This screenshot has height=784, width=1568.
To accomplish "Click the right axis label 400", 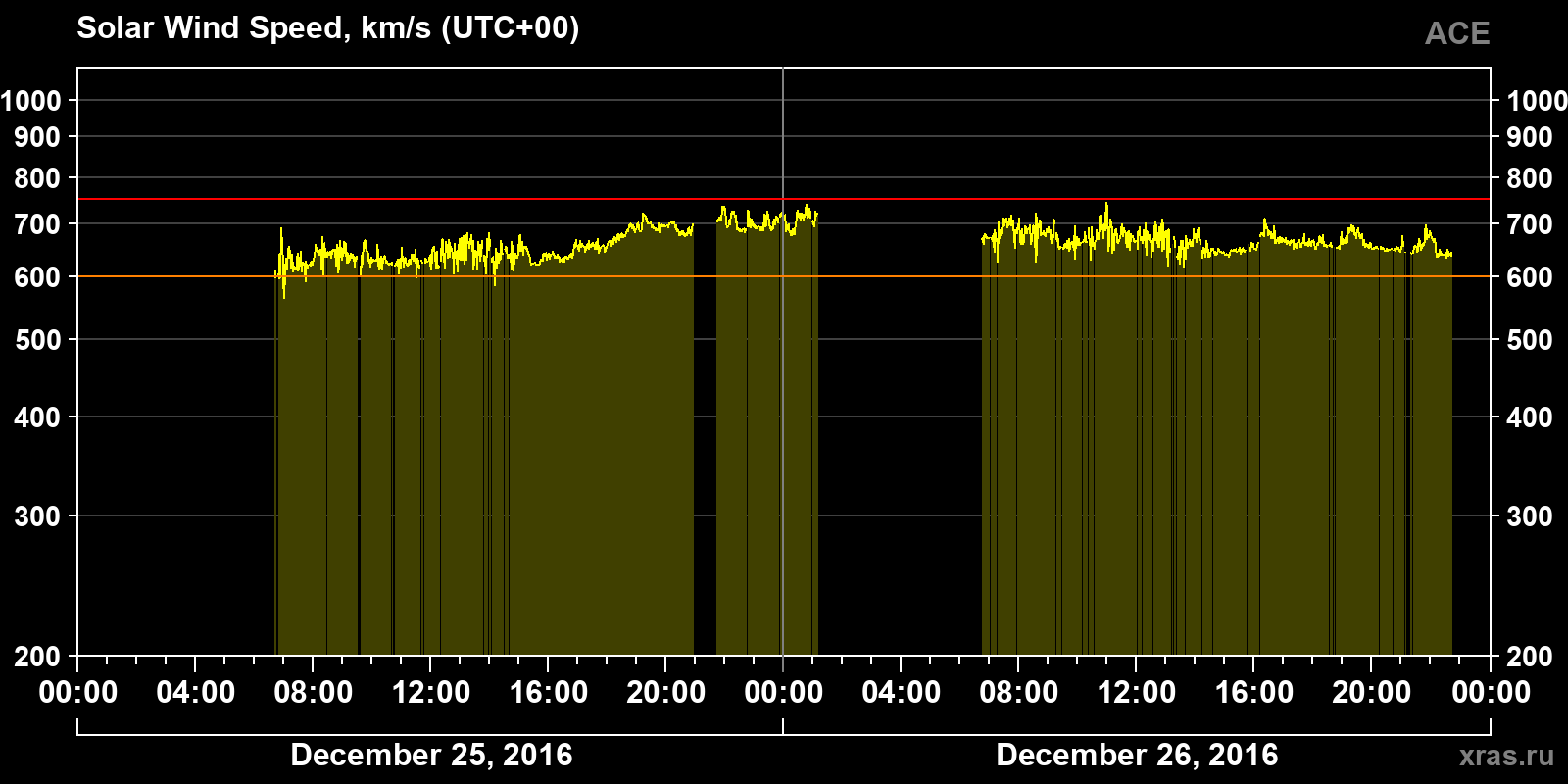I will pos(1530,417).
